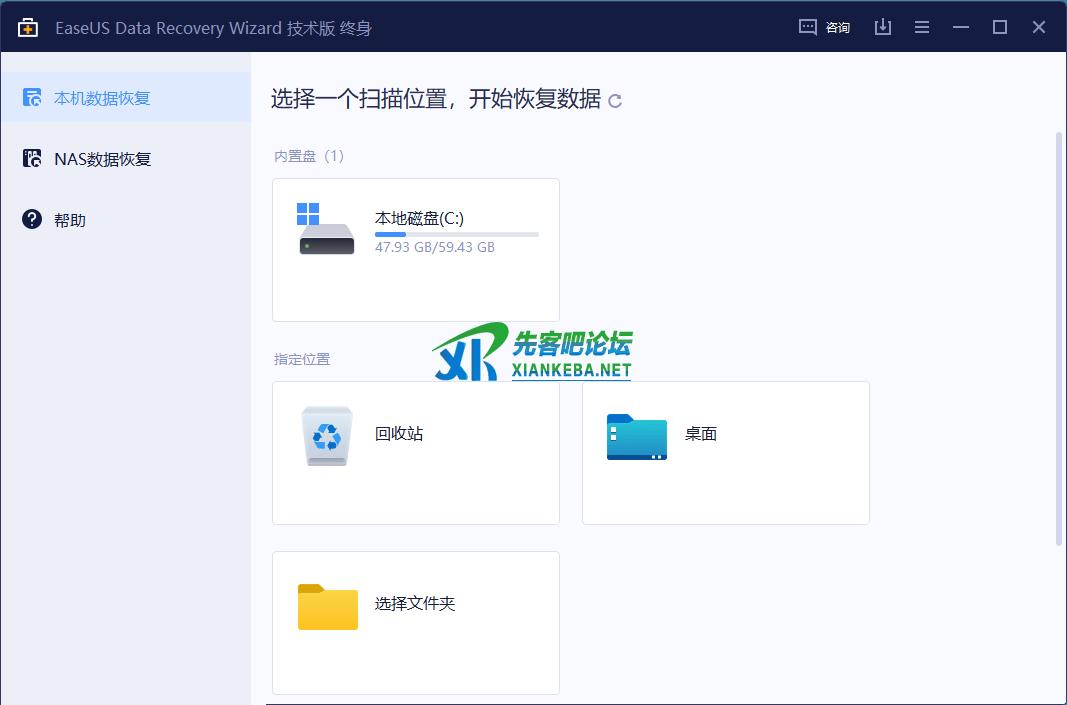The image size is (1067, 705).
Task: Open the 帮助 sidebar item
Action: click(70, 220)
